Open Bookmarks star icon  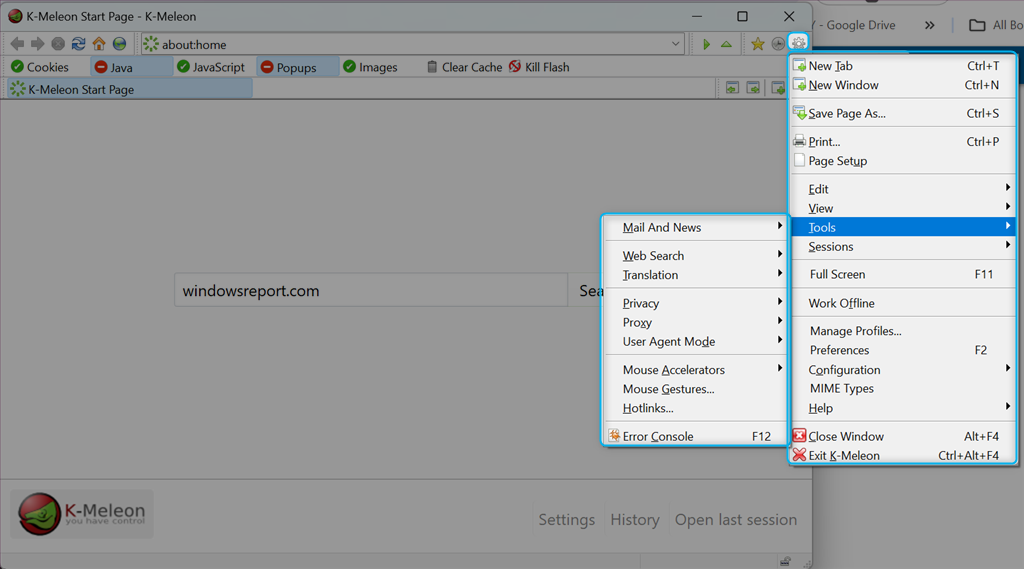758,44
